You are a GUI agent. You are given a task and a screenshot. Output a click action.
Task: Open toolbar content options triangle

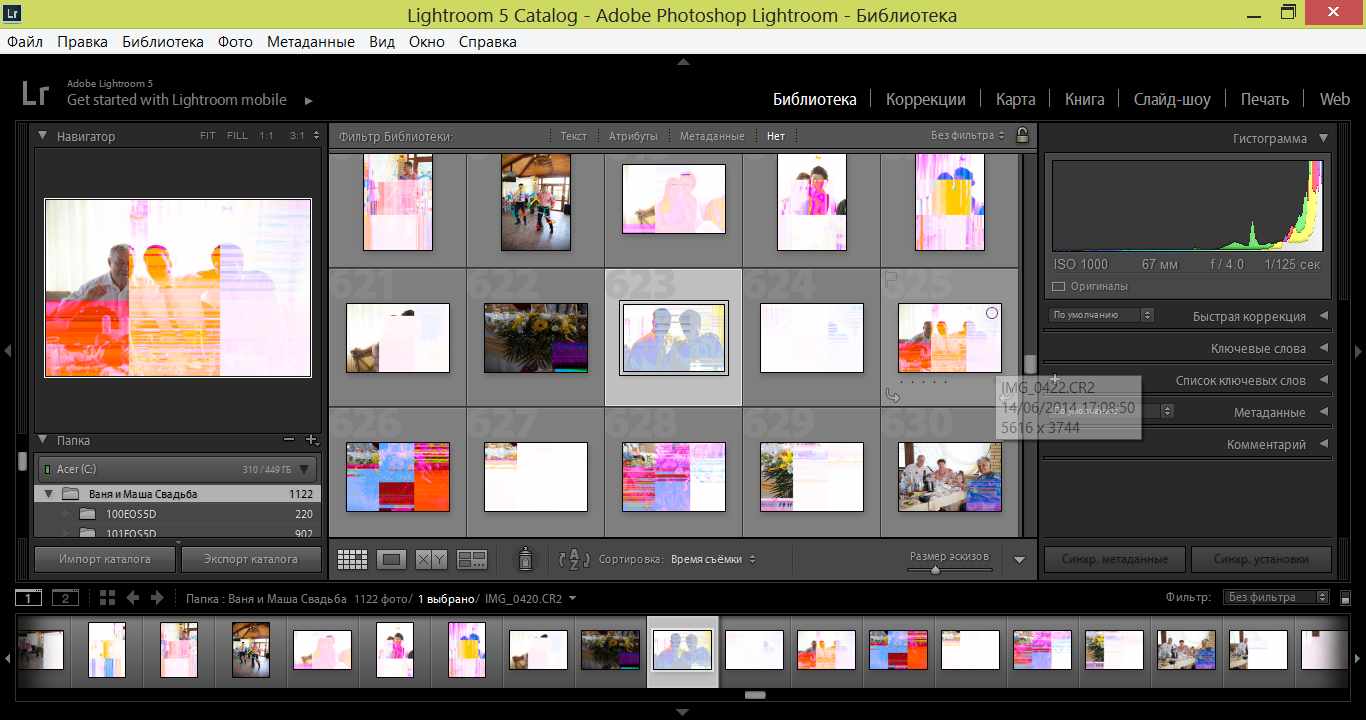pos(1019,560)
